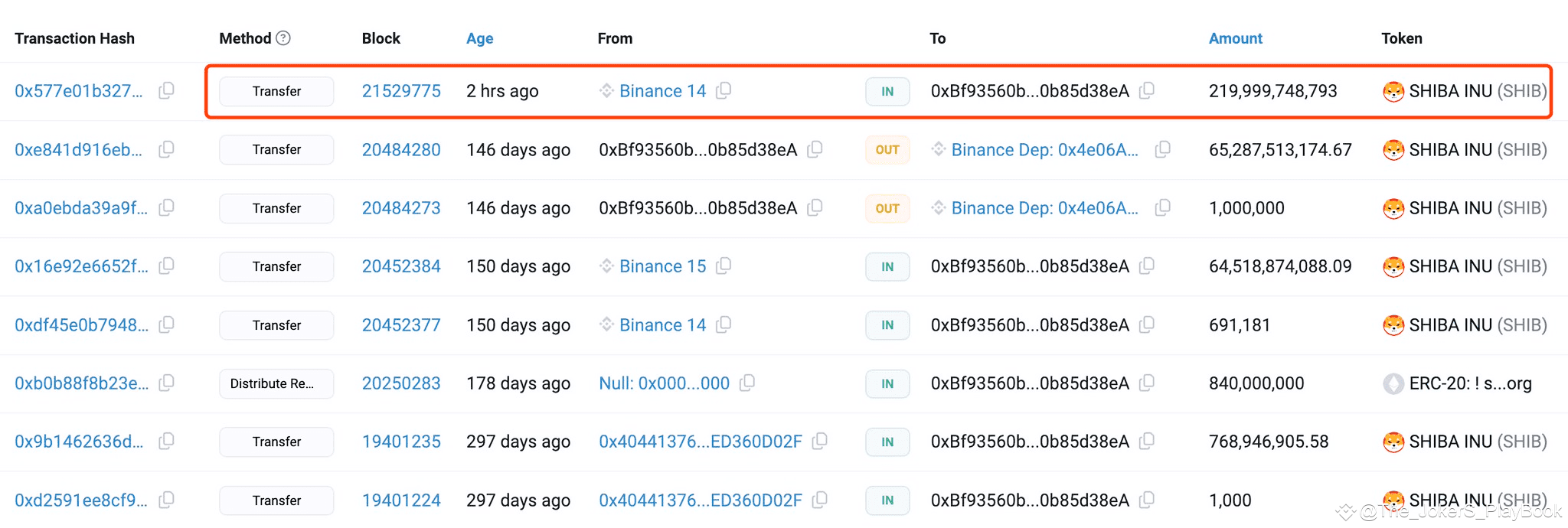Click the OUT badge in block 20484273 row
Image resolution: width=1568 pixels, height=528 pixels.
point(887,208)
